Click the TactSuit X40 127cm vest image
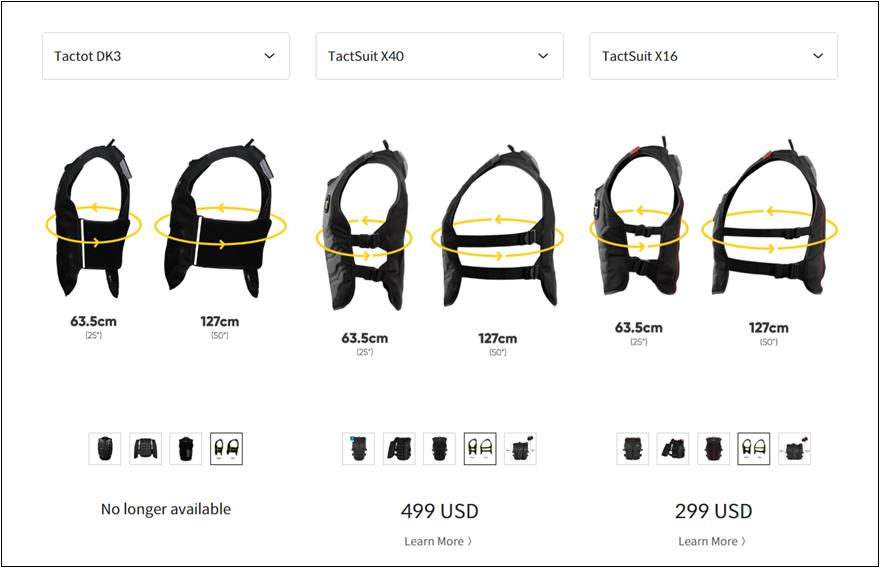This screenshot has height=568, width=880. [x=498, y=227]
